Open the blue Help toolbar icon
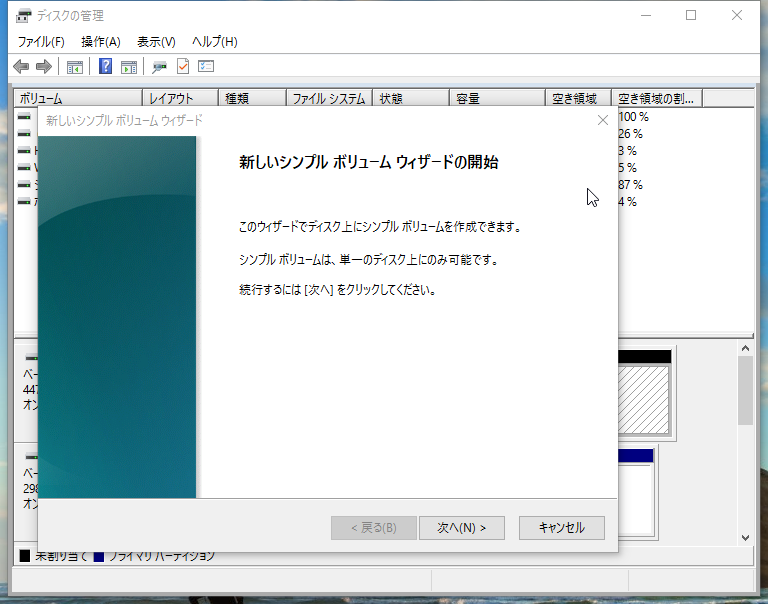The width and height of the screenshot is (768, 604). [105, 66]
